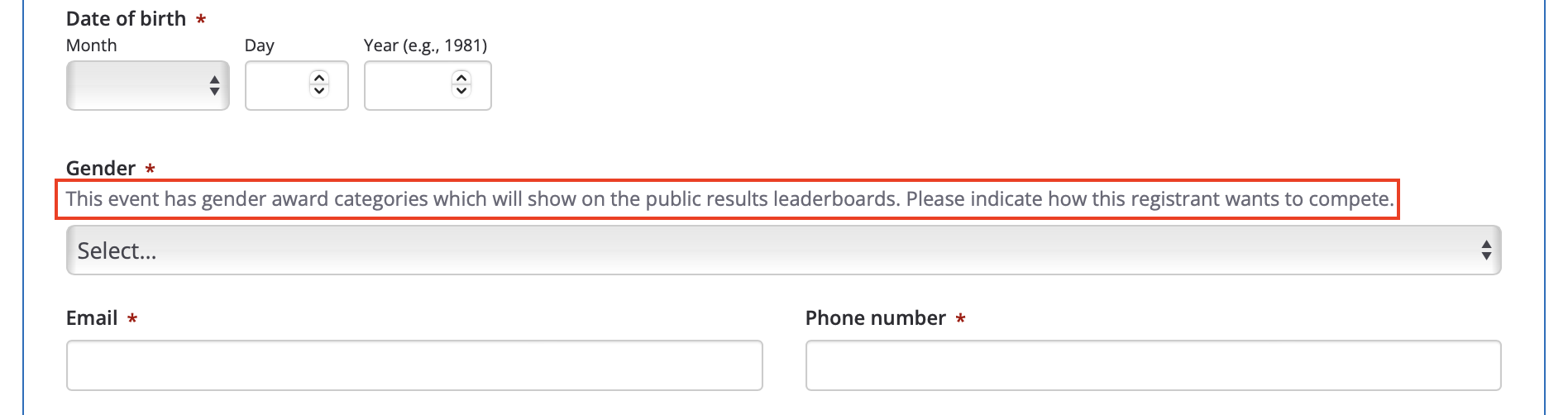Image resolution: width=1568 pixels, height=415 pixels.
Task: Click the "Day" sub-label
Action: tap(259, 45)
